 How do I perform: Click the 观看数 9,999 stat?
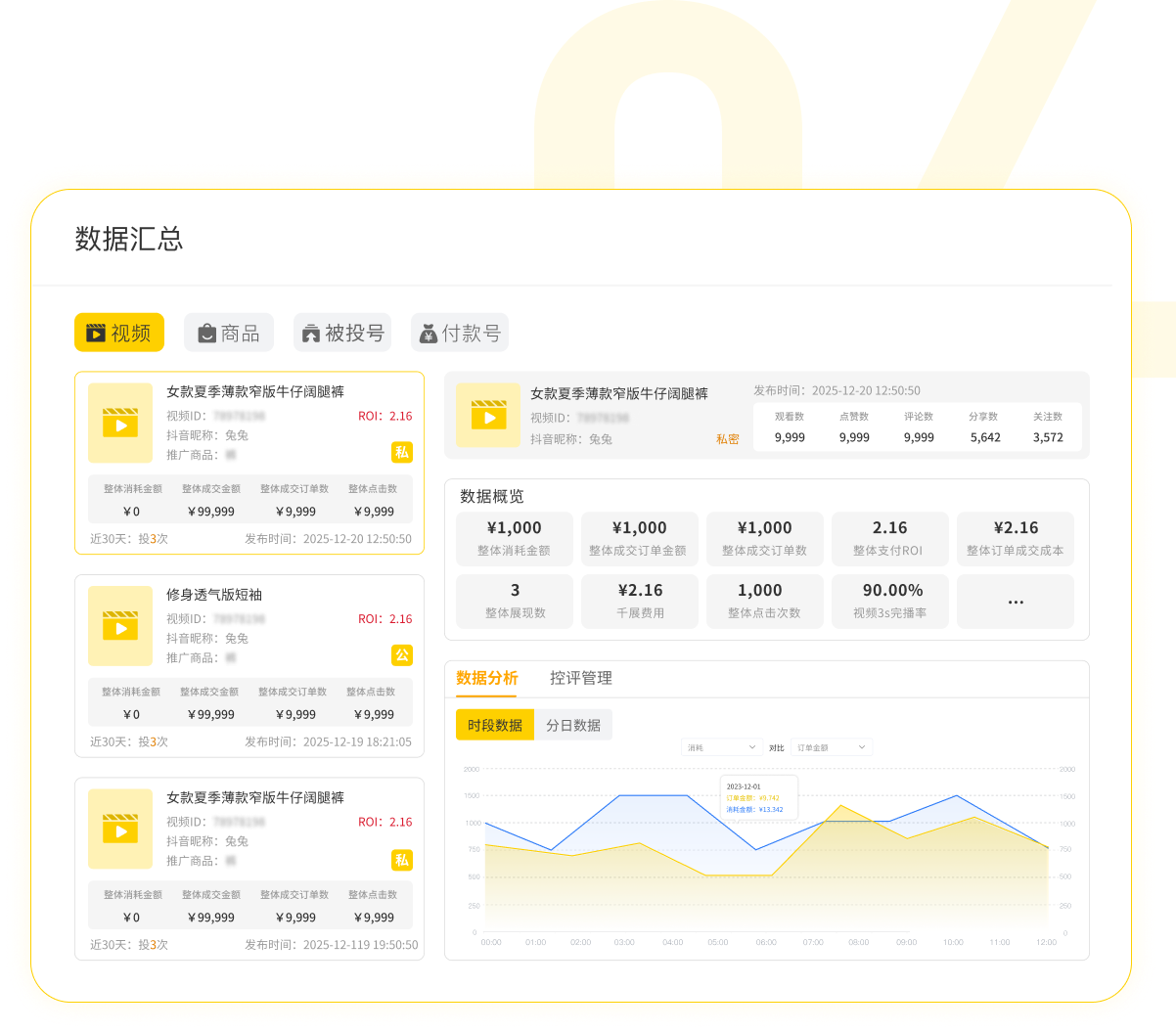790,427
